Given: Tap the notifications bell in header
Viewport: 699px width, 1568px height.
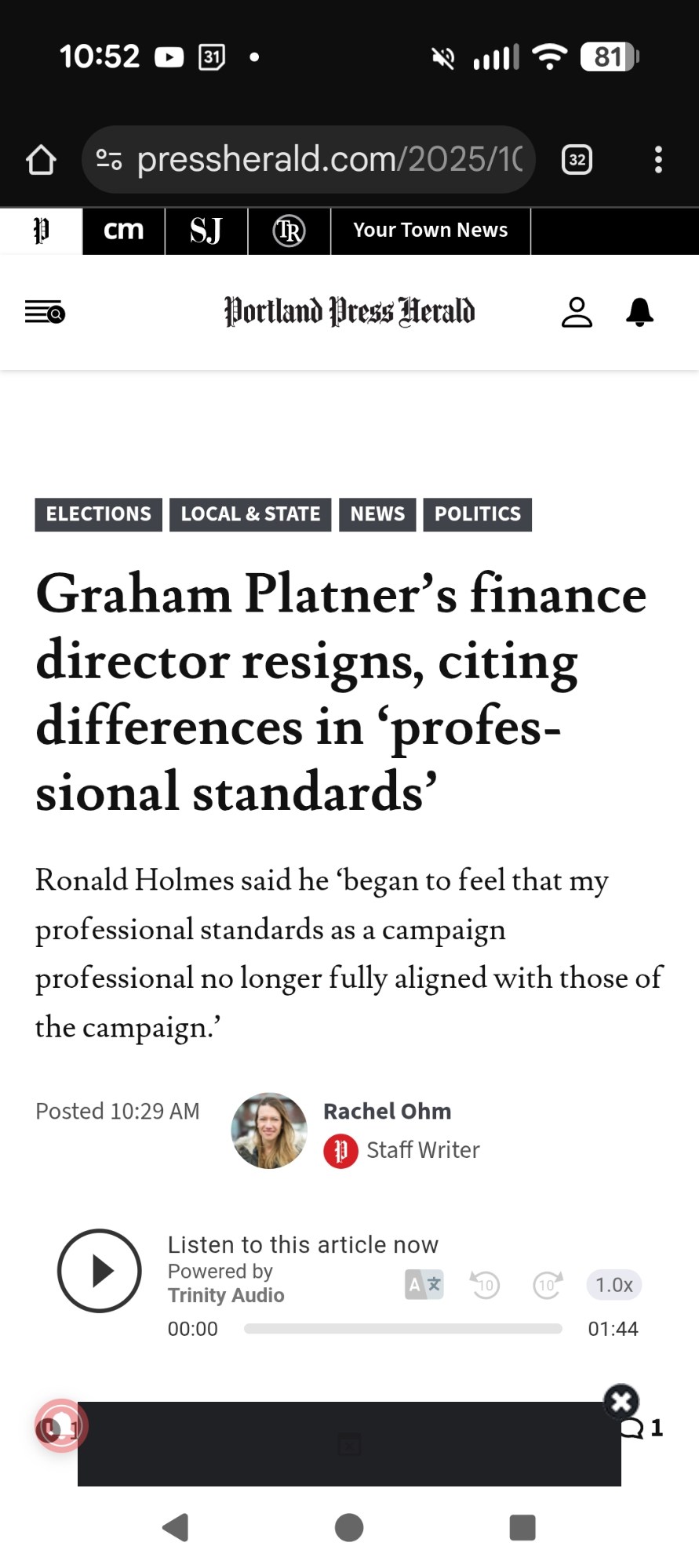Looking at the screenshot, I should (640, 312).
